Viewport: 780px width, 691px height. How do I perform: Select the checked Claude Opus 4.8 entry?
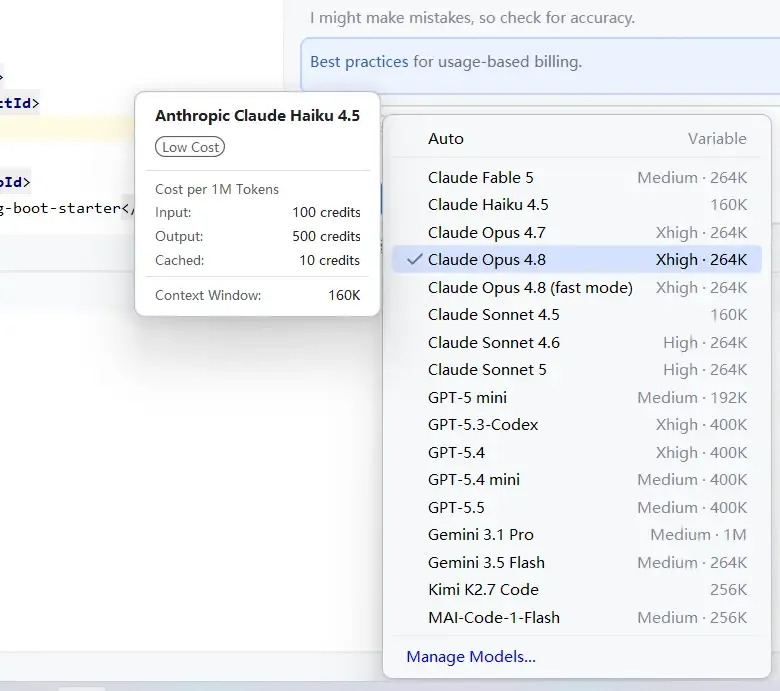[577, 259]
